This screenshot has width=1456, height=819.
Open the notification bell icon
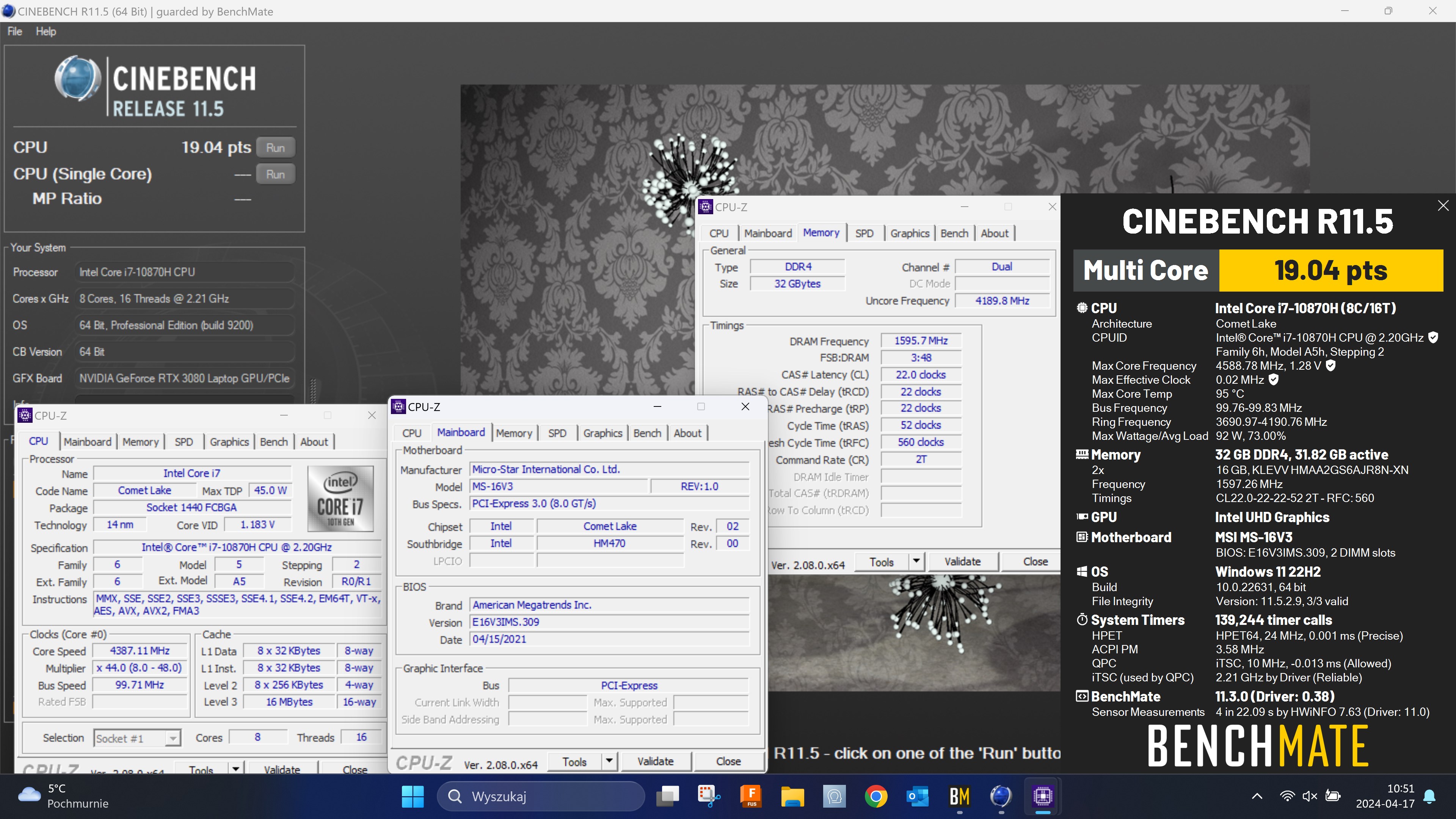(1429, 796)
